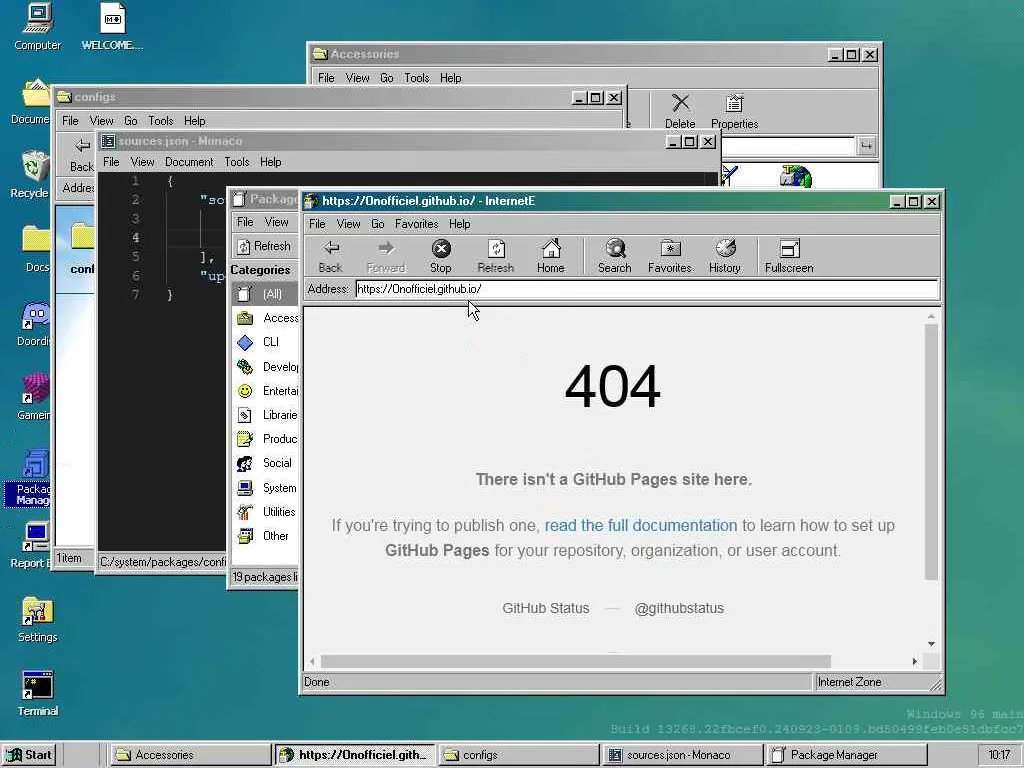Image resolution: width=1024 pixels, height=768 pixels.
Task: Click the InternetE vertical scrollbar thumb
Action: pyautogui.click(x=931, y=452)
